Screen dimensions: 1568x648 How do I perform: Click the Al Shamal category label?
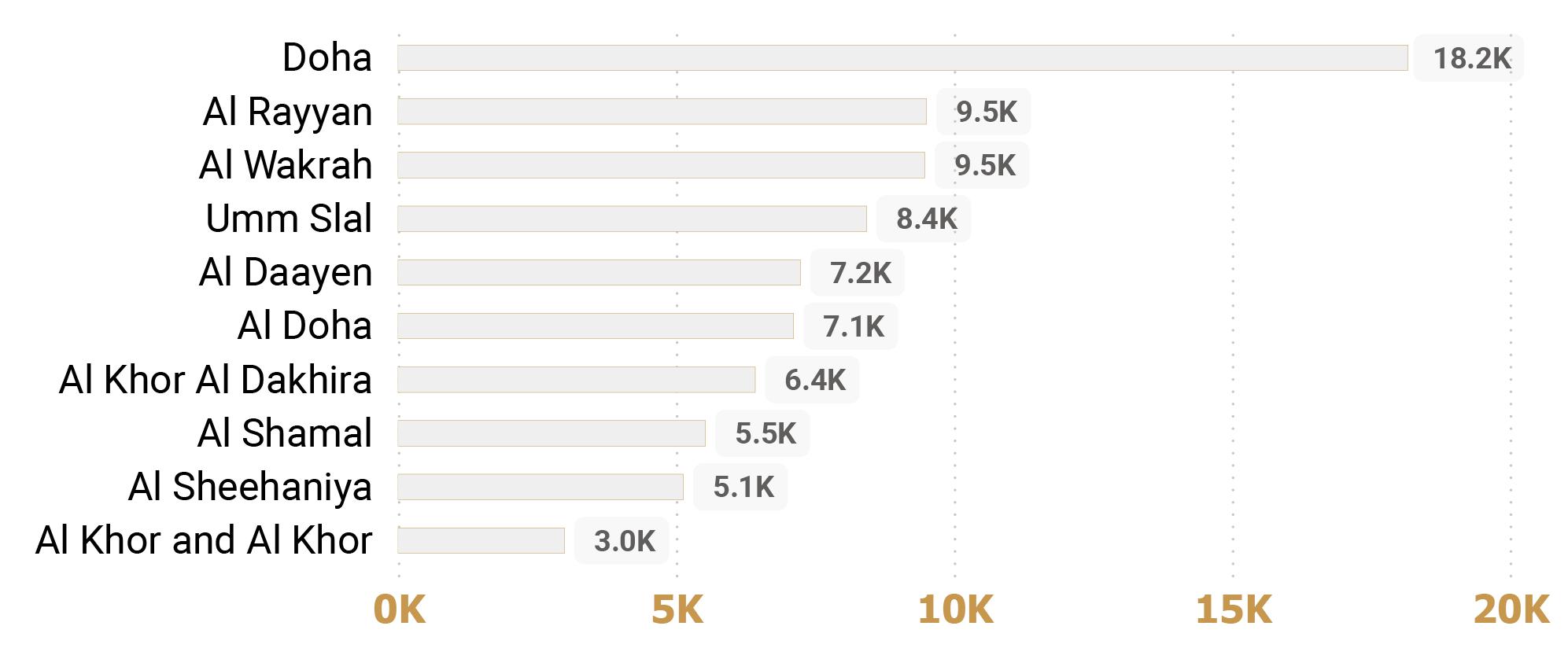coord(285,433)
